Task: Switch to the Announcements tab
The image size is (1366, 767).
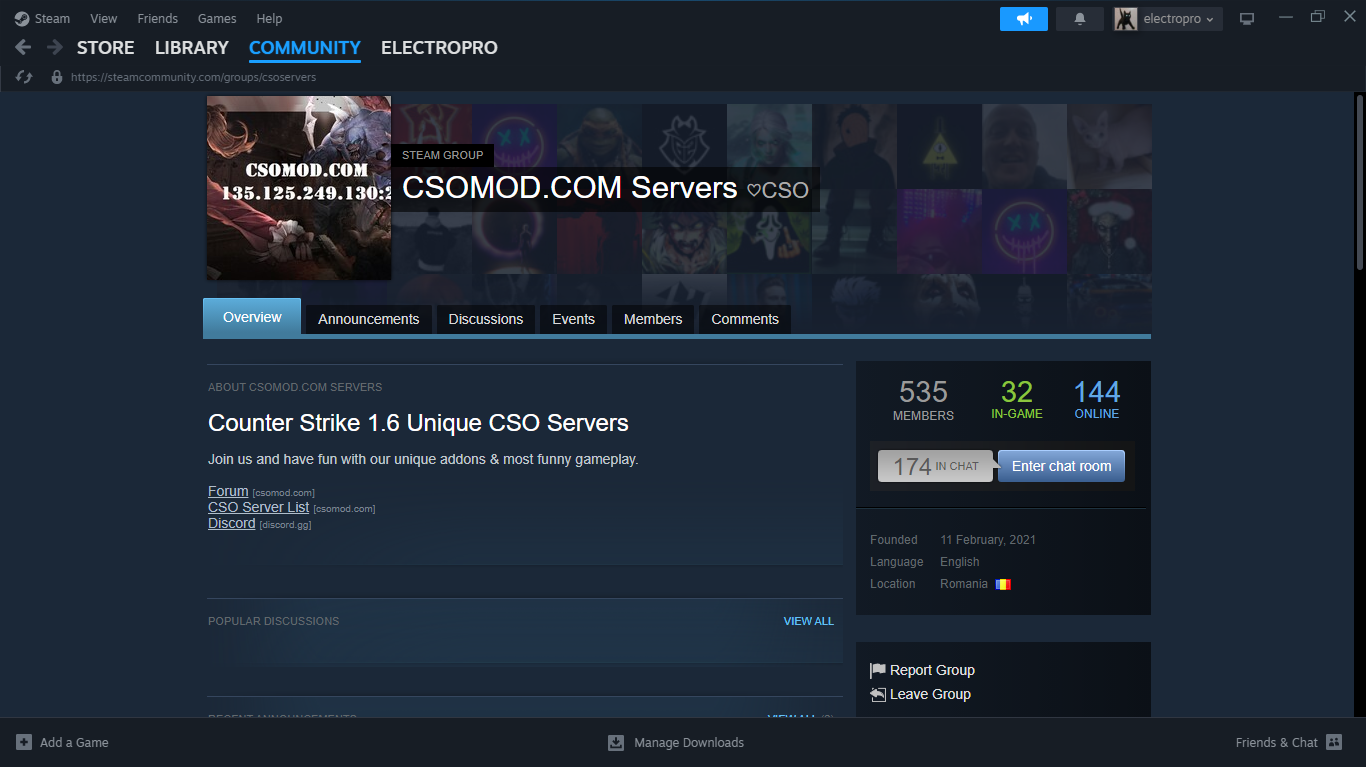Action: 368,319
